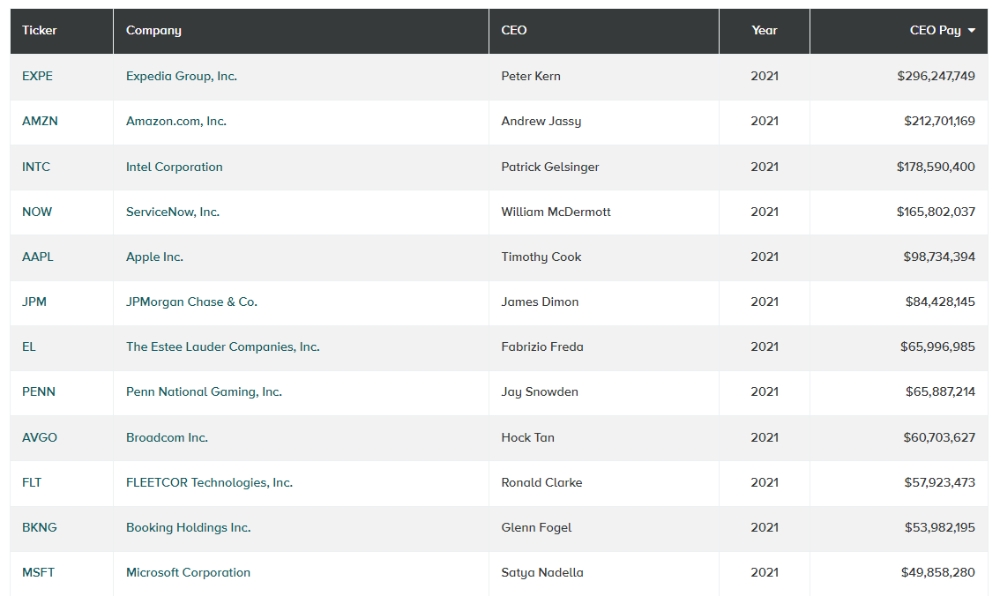The width and height of the screenshot is (1000, 596).
Task: Open Booking Holdings Inc. company link
Action: tap(188, 527)
